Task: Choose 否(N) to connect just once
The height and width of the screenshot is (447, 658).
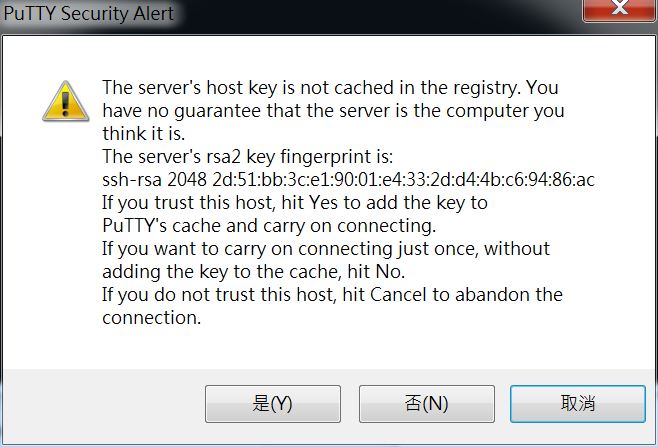Action: point(427,404)
